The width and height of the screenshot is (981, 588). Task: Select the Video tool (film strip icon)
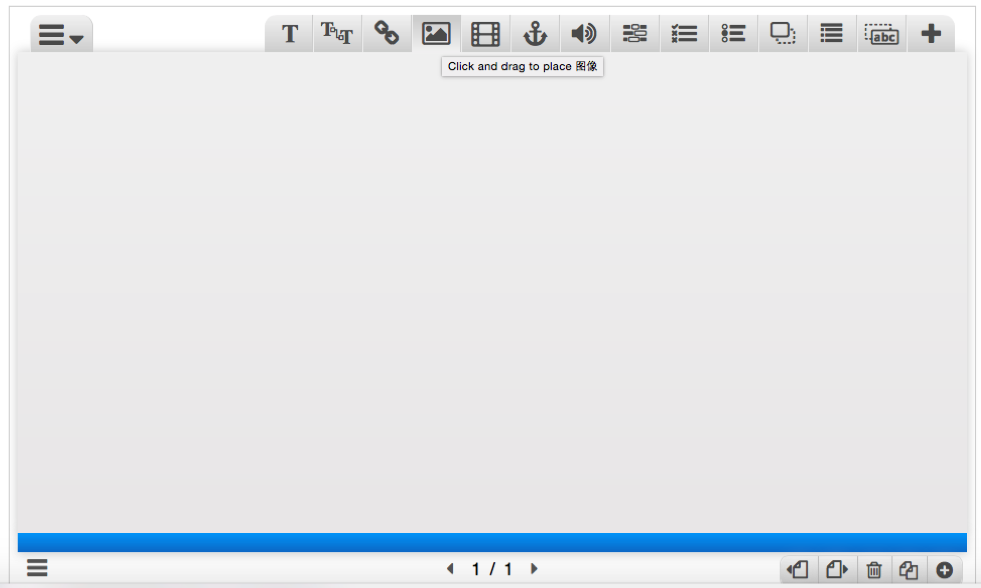click(485, 34)
